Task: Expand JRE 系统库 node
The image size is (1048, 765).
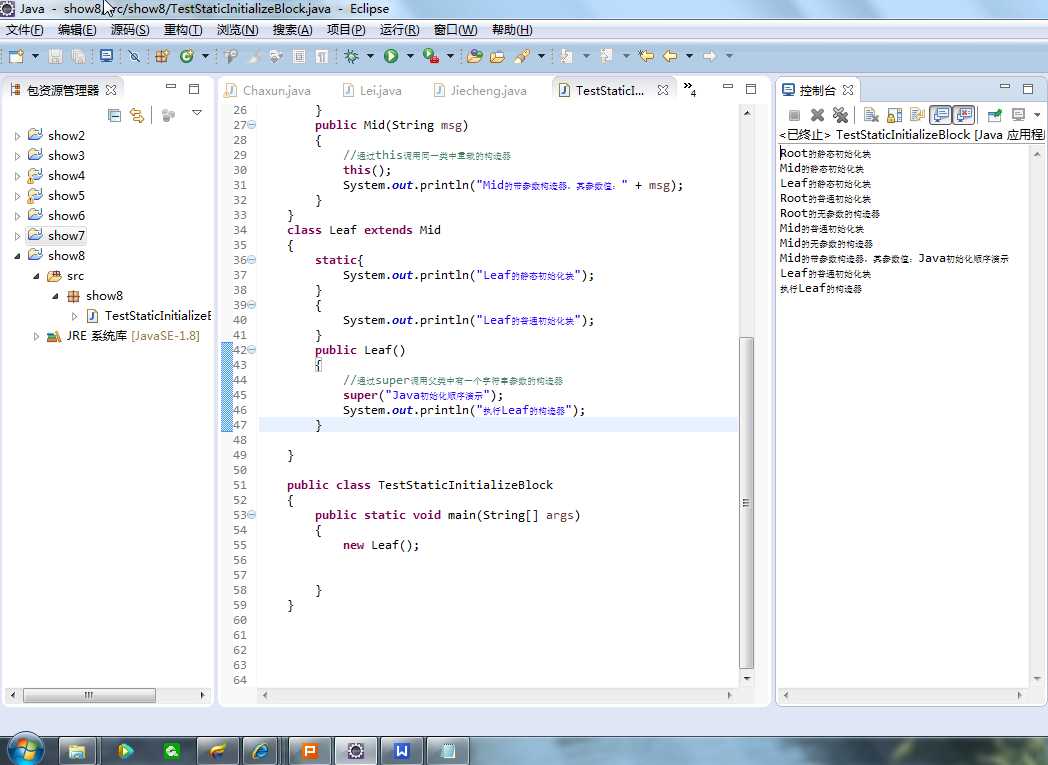Action: point(36,336)
